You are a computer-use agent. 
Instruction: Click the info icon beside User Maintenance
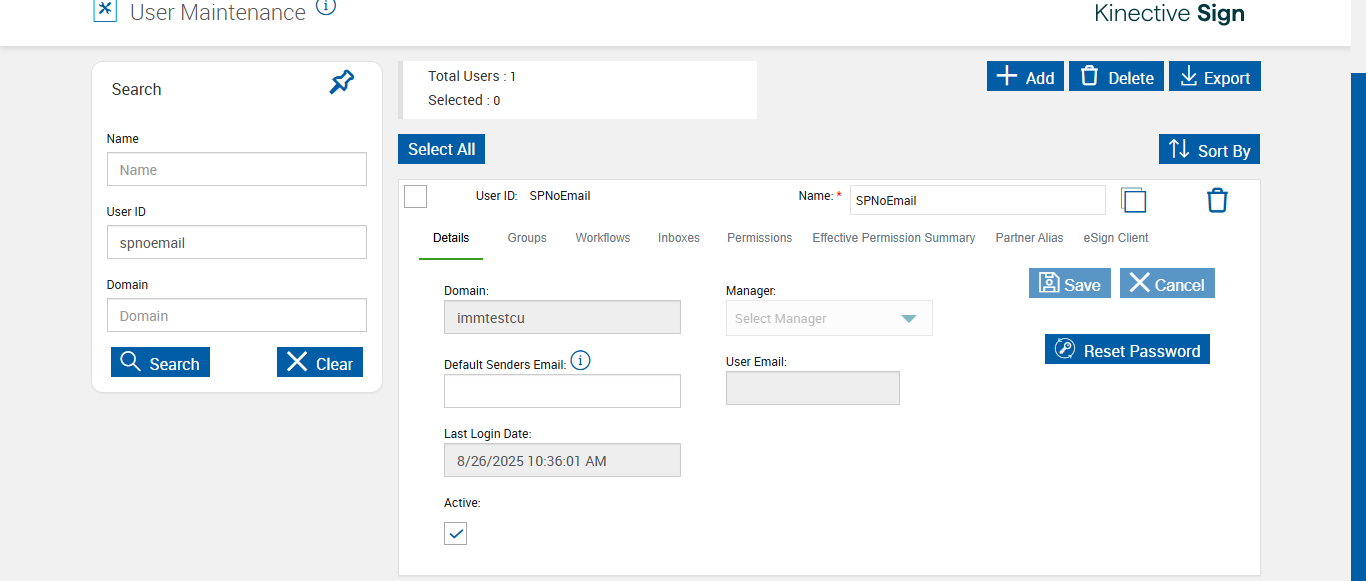[x=326, y=7]
